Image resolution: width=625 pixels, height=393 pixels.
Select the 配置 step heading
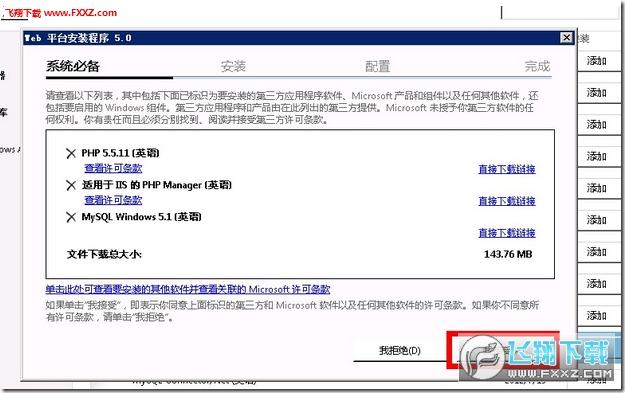[x=377, y=66]
